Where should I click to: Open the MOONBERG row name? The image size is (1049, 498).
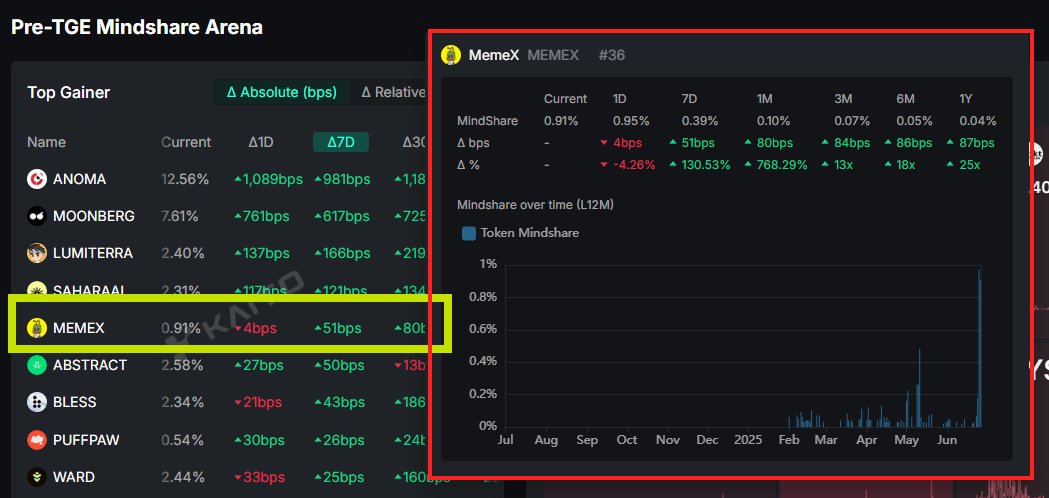click(94, 216)
